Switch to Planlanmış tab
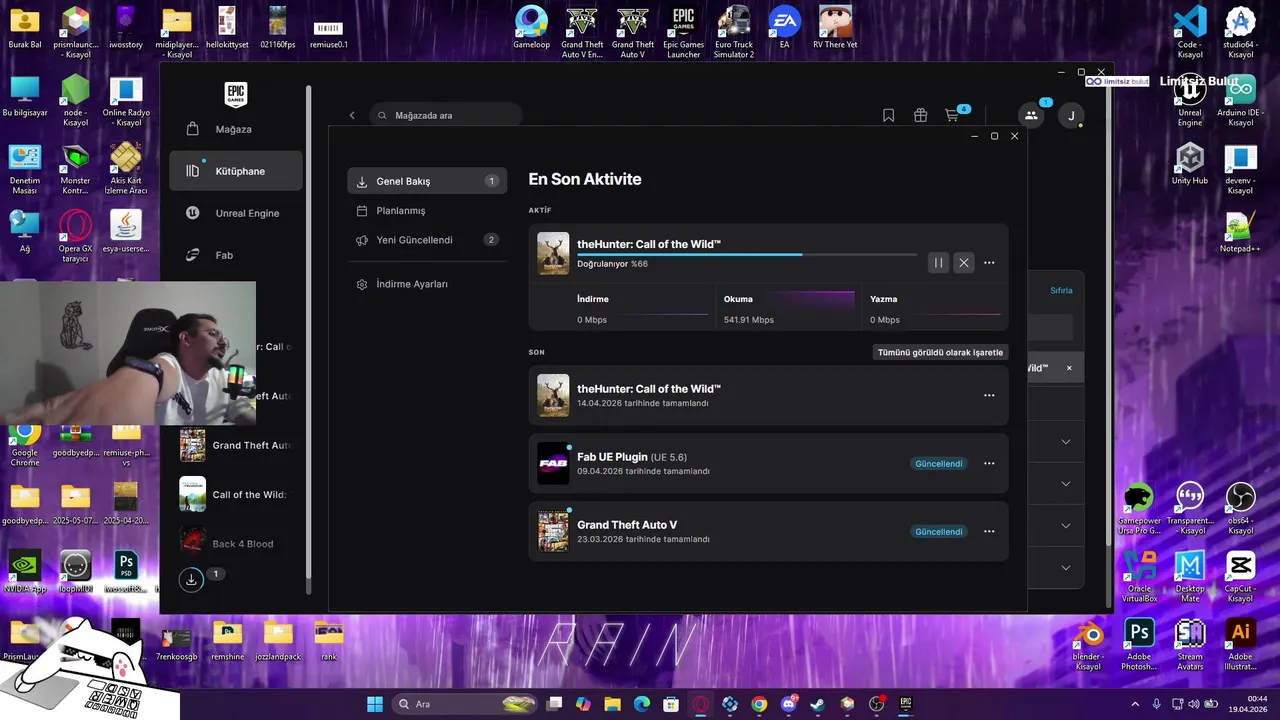 (x=427, y=211)
